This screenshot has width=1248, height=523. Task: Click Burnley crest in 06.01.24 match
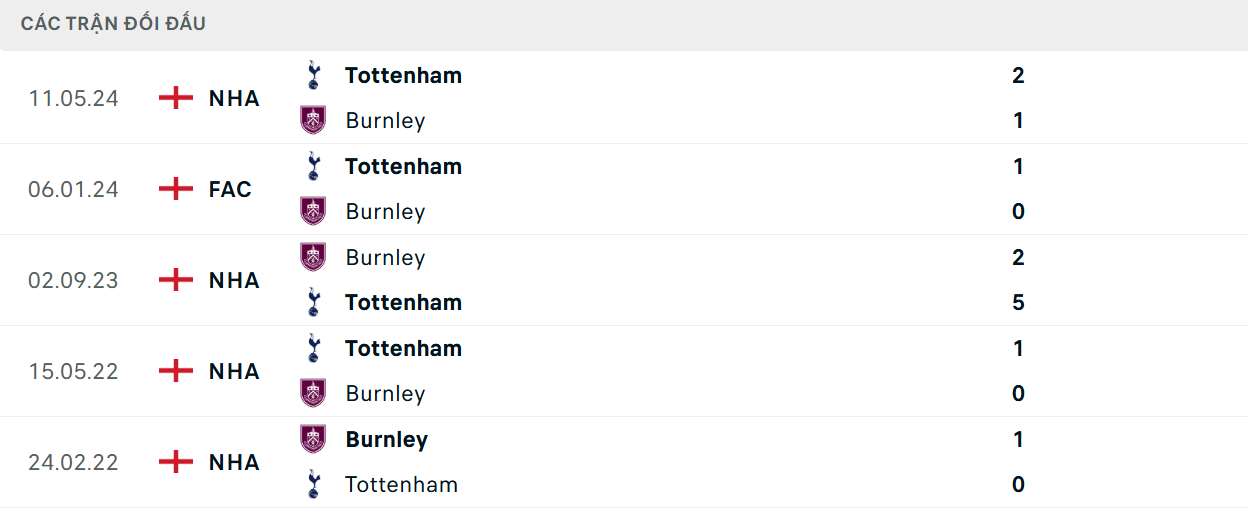point(313,211)
